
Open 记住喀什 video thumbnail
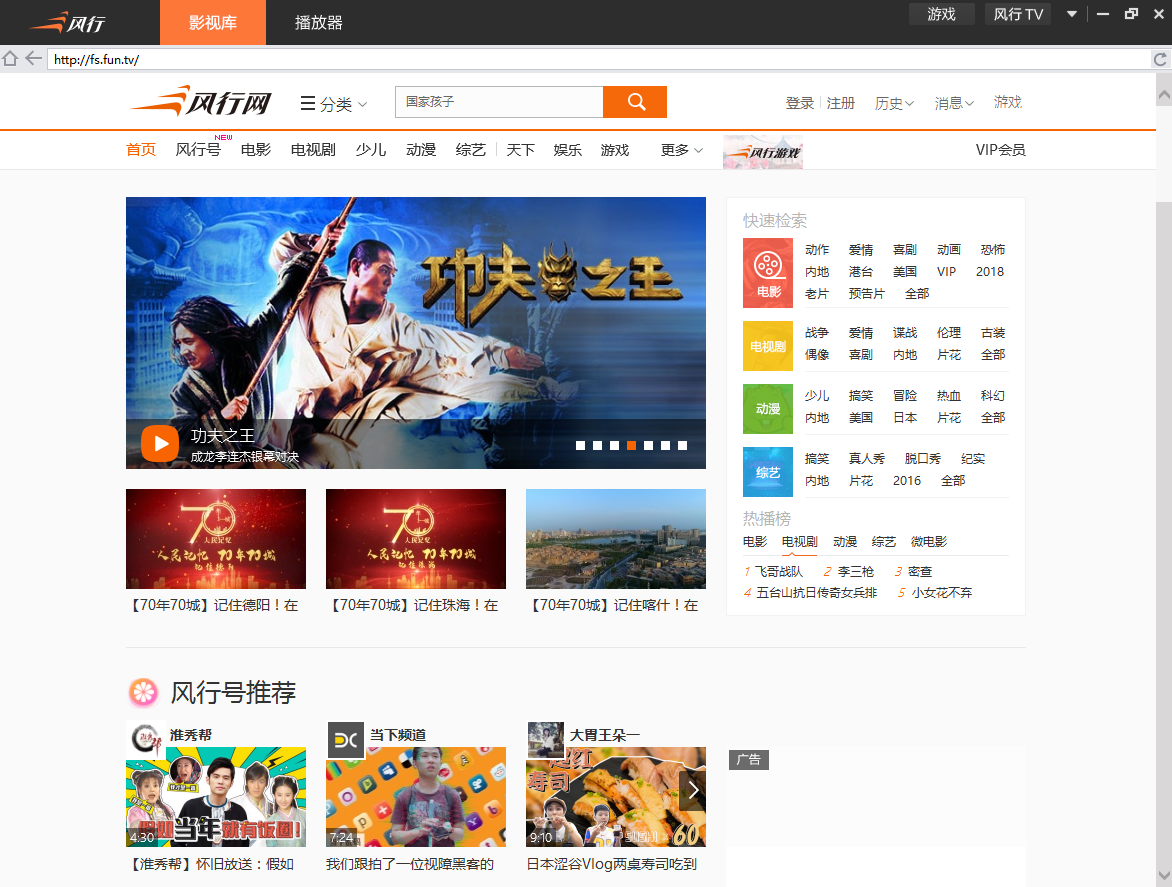(x=616, y=539)
